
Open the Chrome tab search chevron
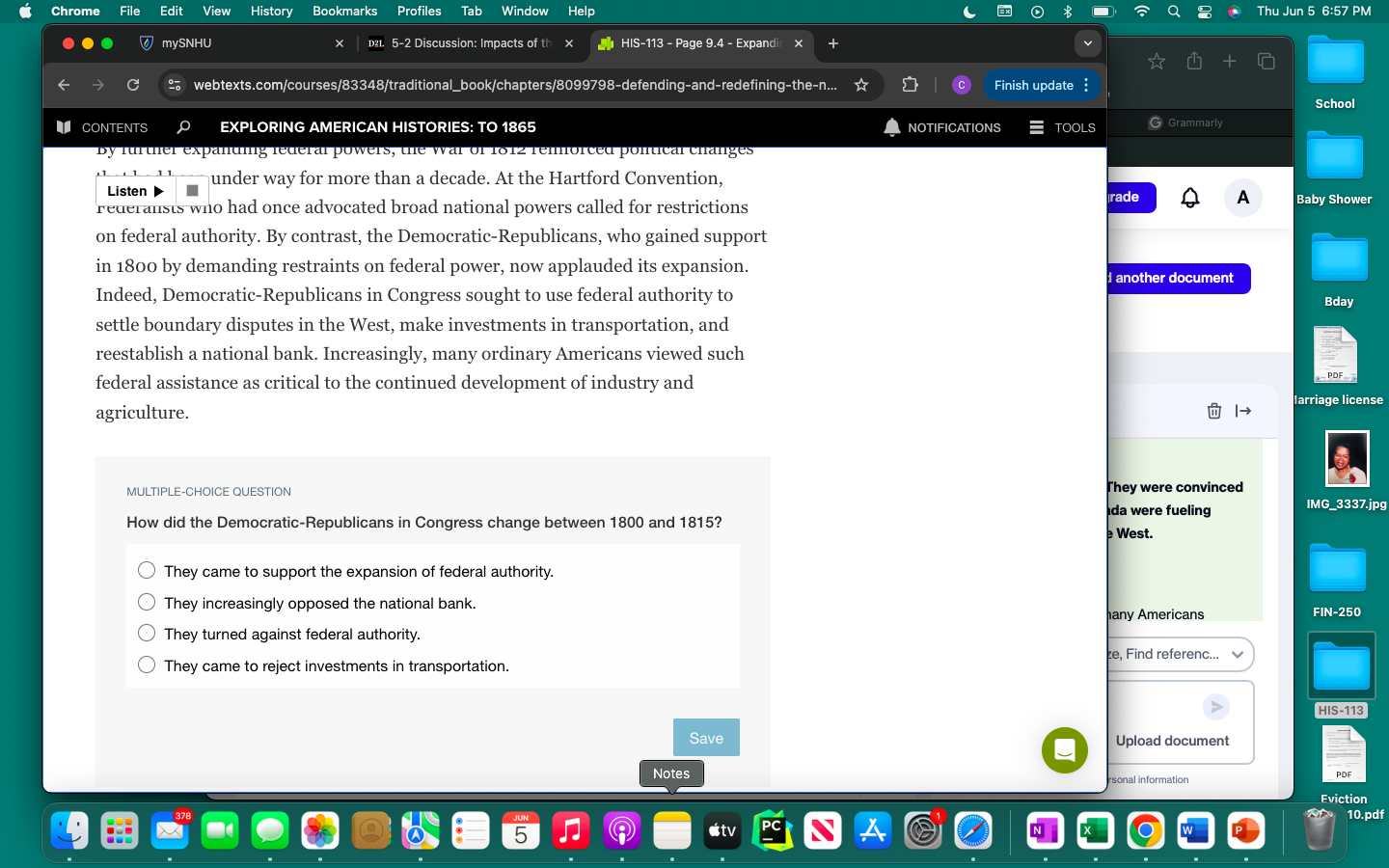coord(1088,43)
